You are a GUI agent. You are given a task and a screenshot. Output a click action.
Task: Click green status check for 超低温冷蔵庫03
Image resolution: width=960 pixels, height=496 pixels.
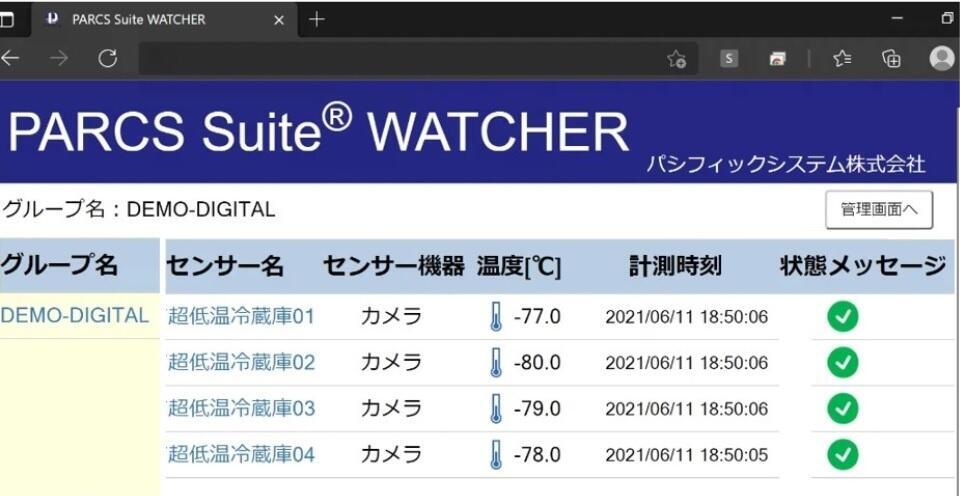click(842, 408)
